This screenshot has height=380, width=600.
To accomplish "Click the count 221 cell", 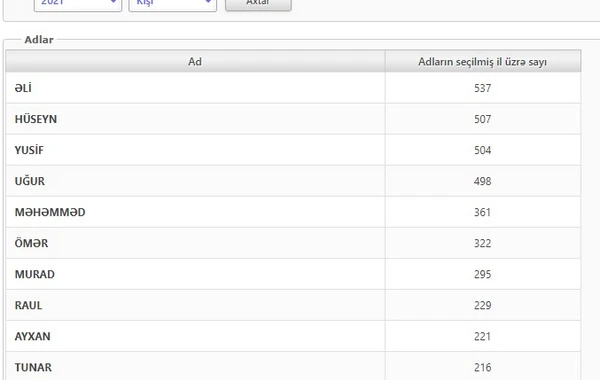I will tap(483, 336).
